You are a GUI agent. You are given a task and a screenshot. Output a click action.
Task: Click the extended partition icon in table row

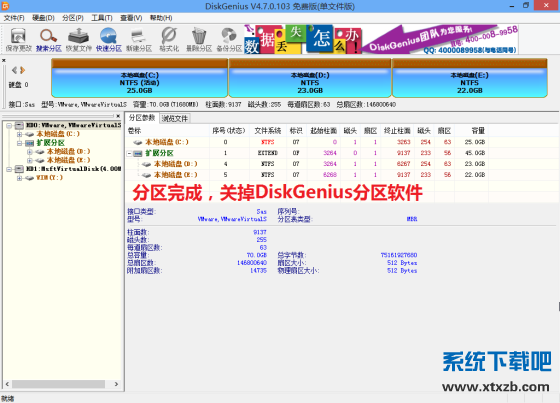point(138,153)
